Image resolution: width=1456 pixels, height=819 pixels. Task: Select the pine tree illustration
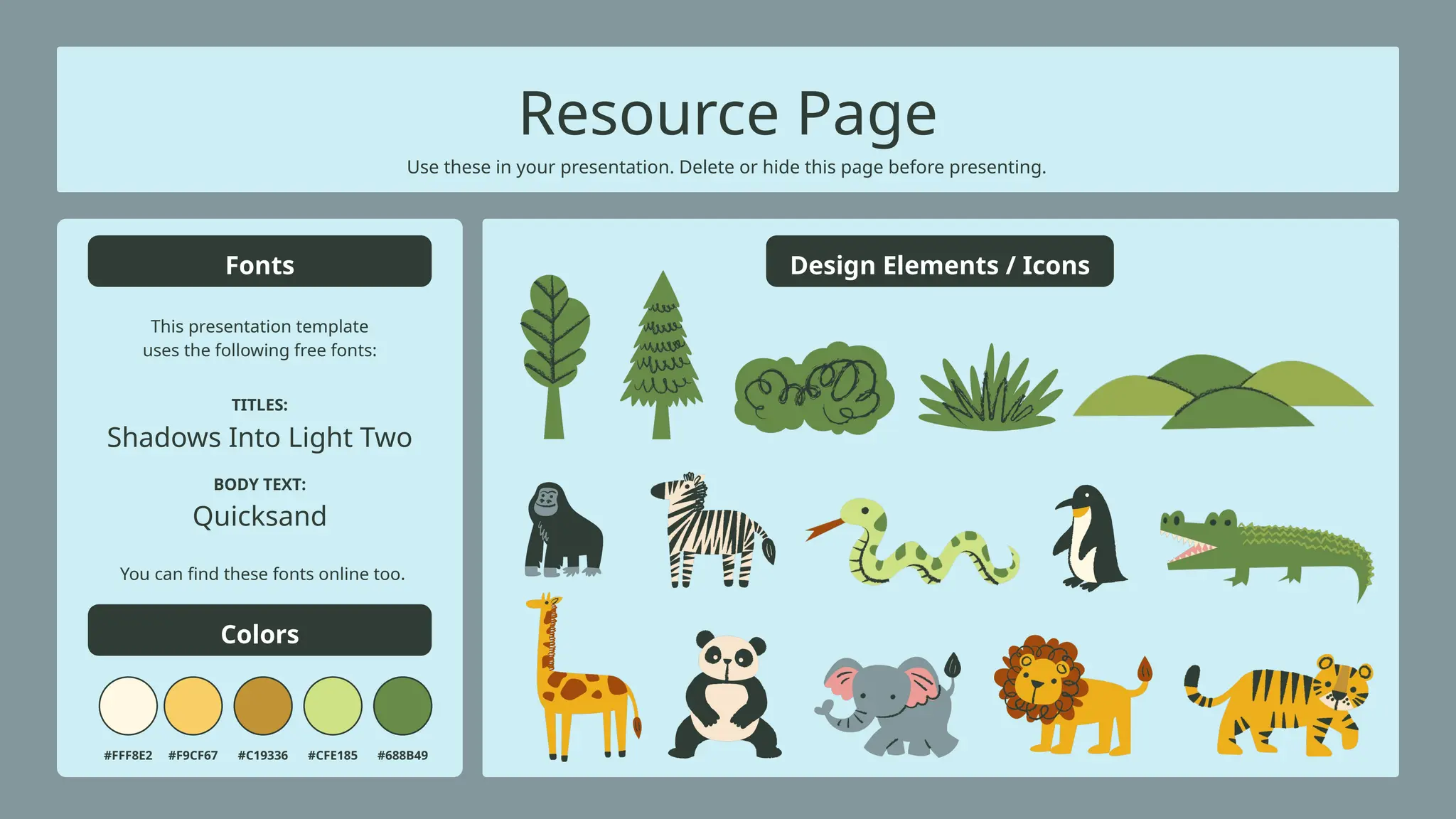[x=661, y=355]
